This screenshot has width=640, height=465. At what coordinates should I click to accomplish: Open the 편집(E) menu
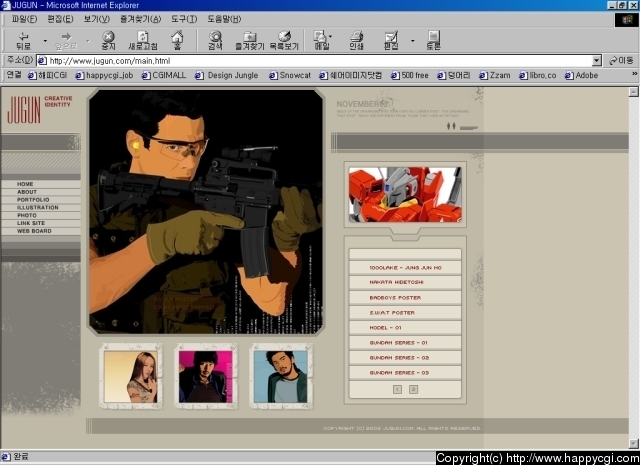[60, 19]
